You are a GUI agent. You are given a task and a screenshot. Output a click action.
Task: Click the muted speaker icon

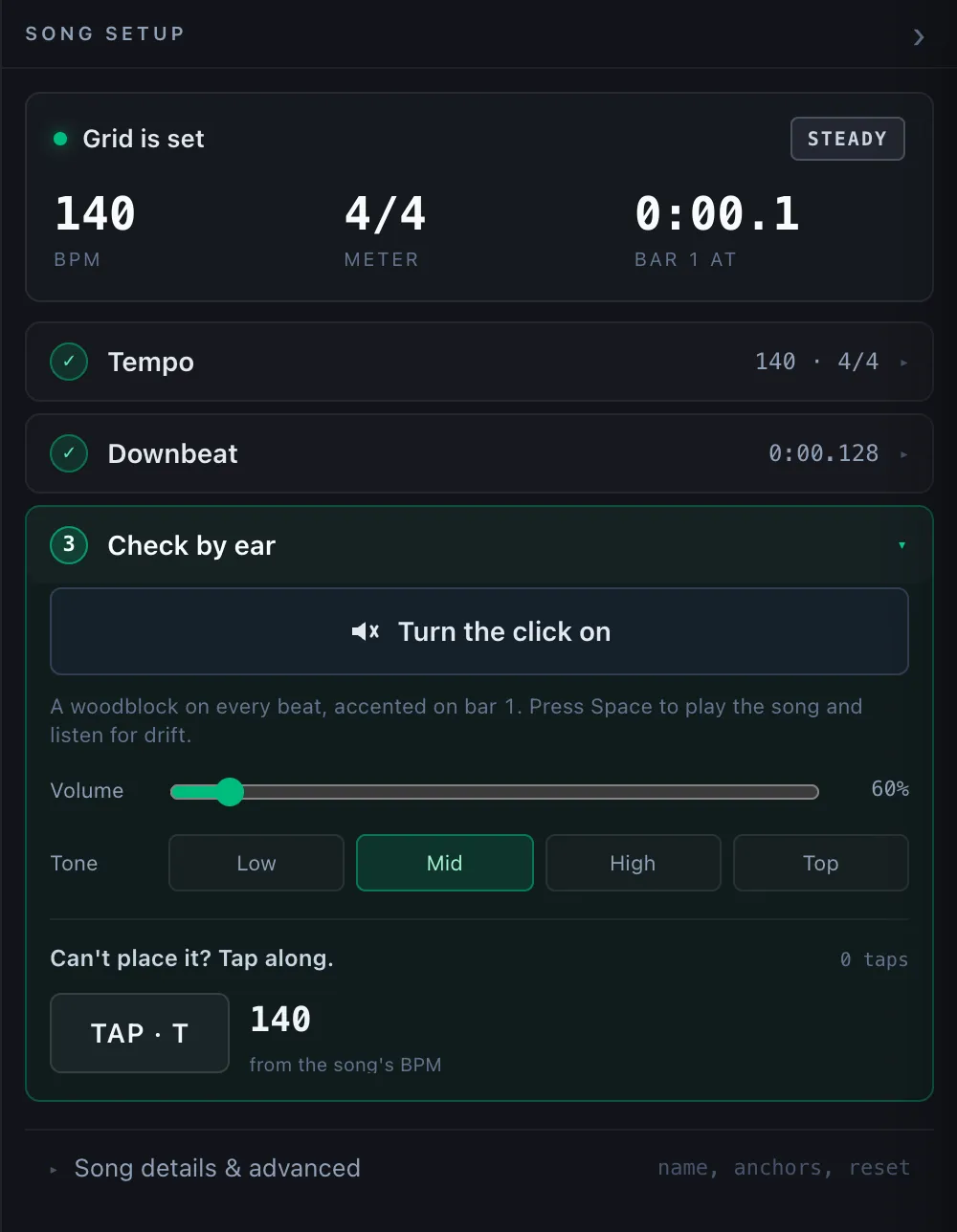366,631
